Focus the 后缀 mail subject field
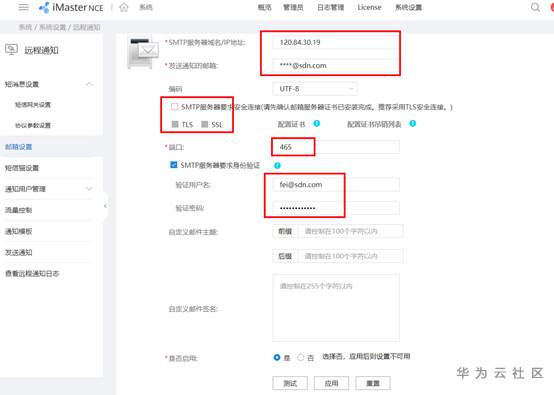554x395 pixels. pyautogui.click(x=350, y=256)
